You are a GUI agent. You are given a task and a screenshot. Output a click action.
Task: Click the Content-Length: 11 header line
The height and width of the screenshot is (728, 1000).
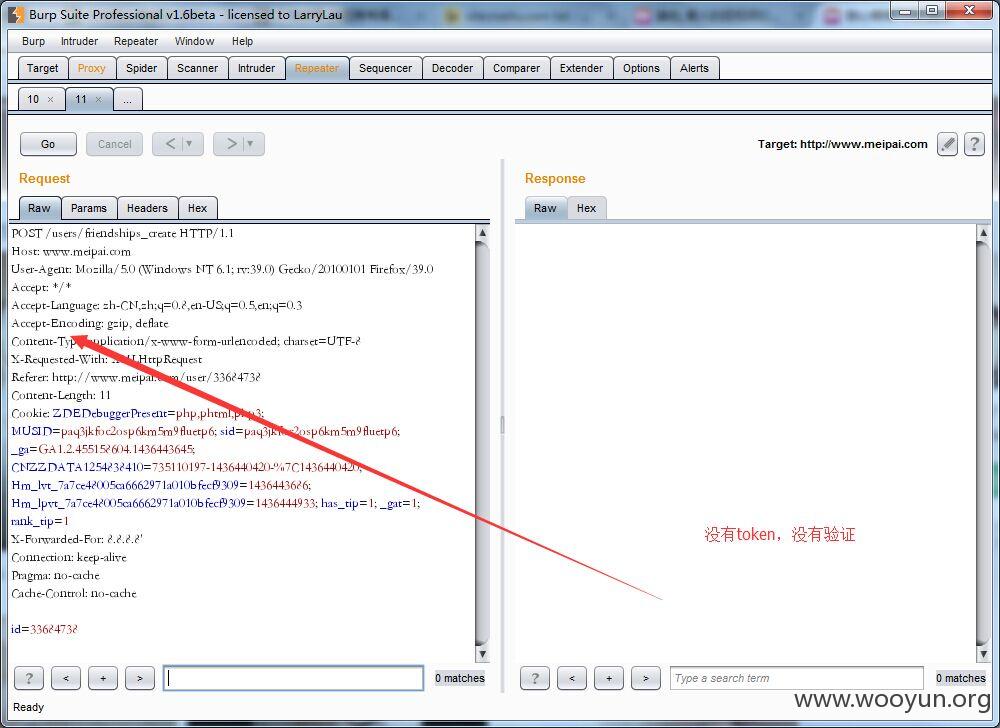[x=61, y=395]
